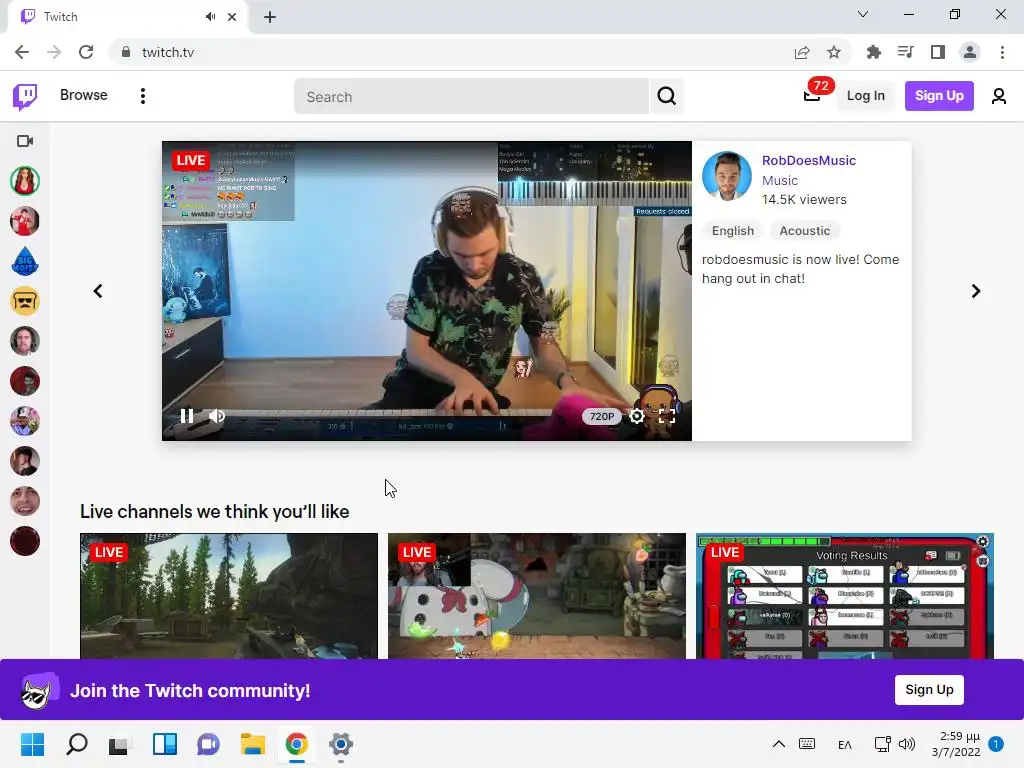
Task: Open the Voting Results live stream thumbnail
Action: [x=845, y=596]
